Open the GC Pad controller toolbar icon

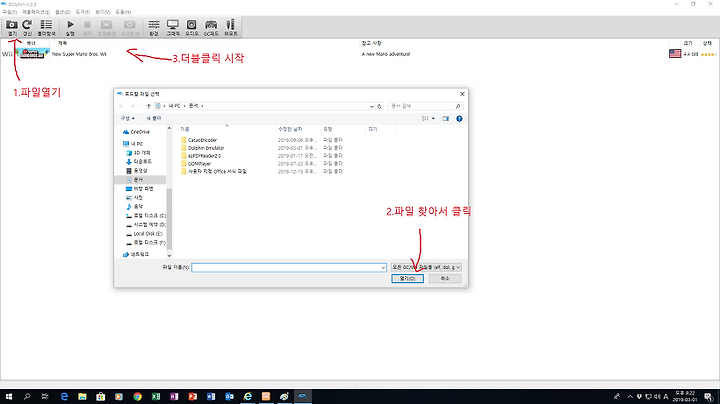coord(211,28)
